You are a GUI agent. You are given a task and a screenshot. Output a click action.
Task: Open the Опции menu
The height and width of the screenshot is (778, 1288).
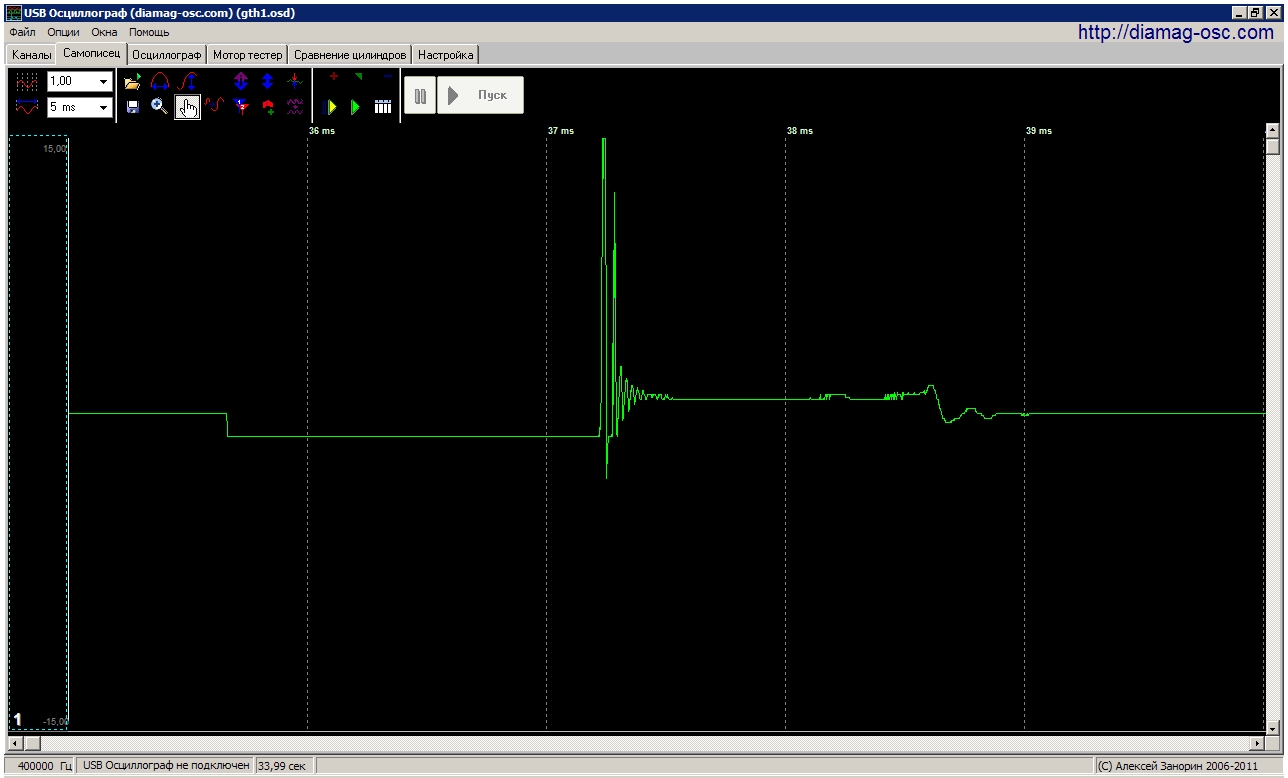pos(63,32)
